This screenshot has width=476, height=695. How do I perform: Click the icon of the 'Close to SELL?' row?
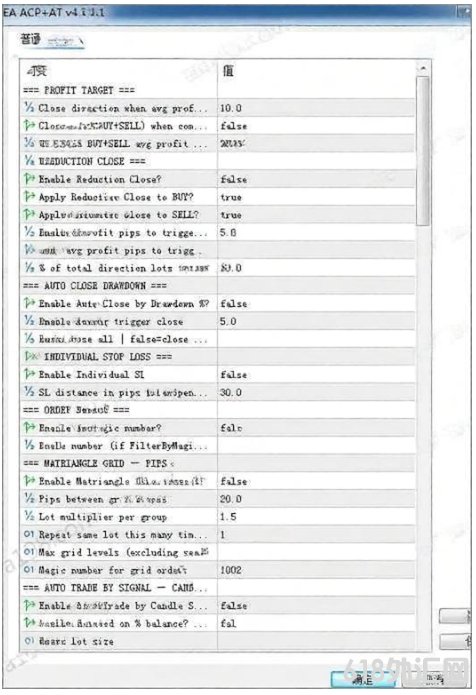click(x=29, y=214)
